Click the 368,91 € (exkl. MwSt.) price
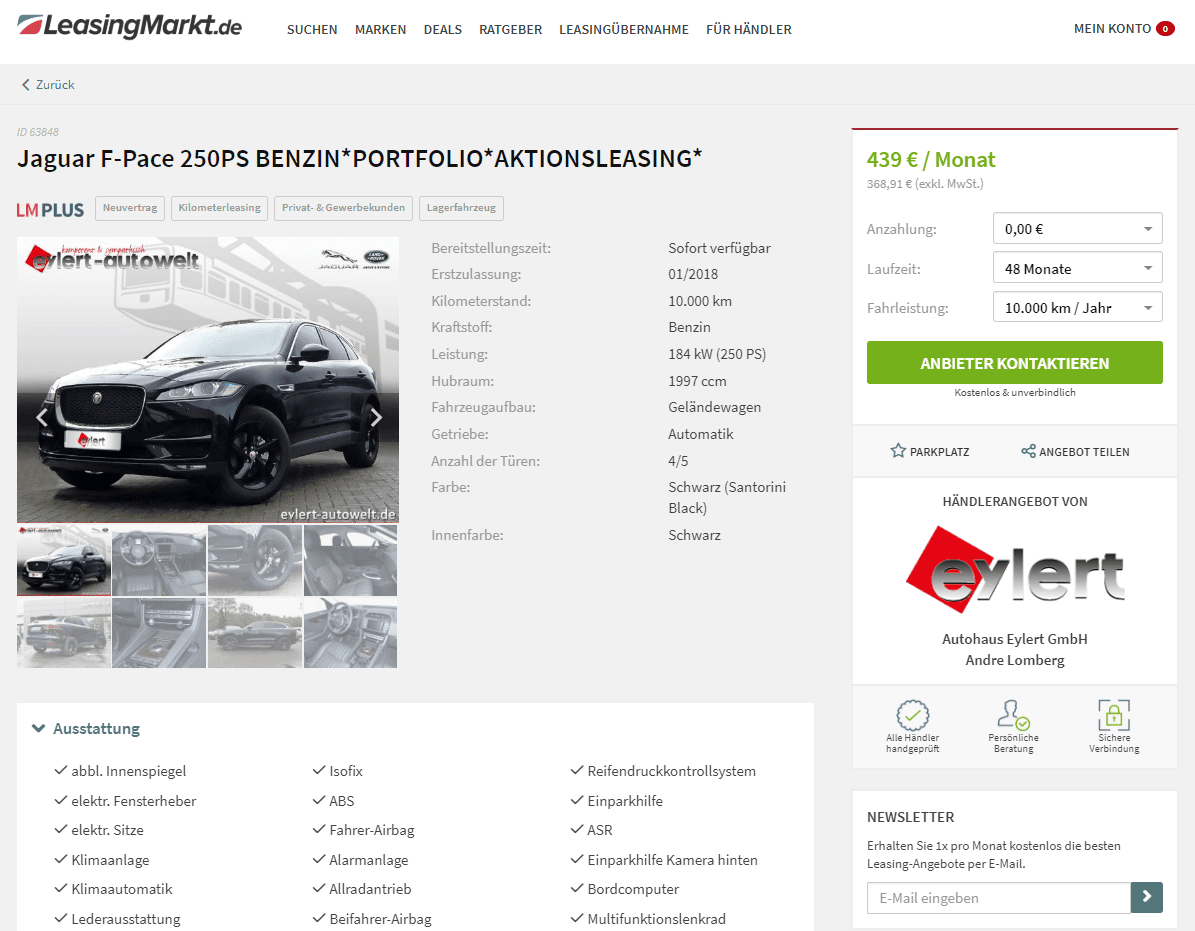The height and width of the screenshot is (931, 1195). tap(925, 184)
